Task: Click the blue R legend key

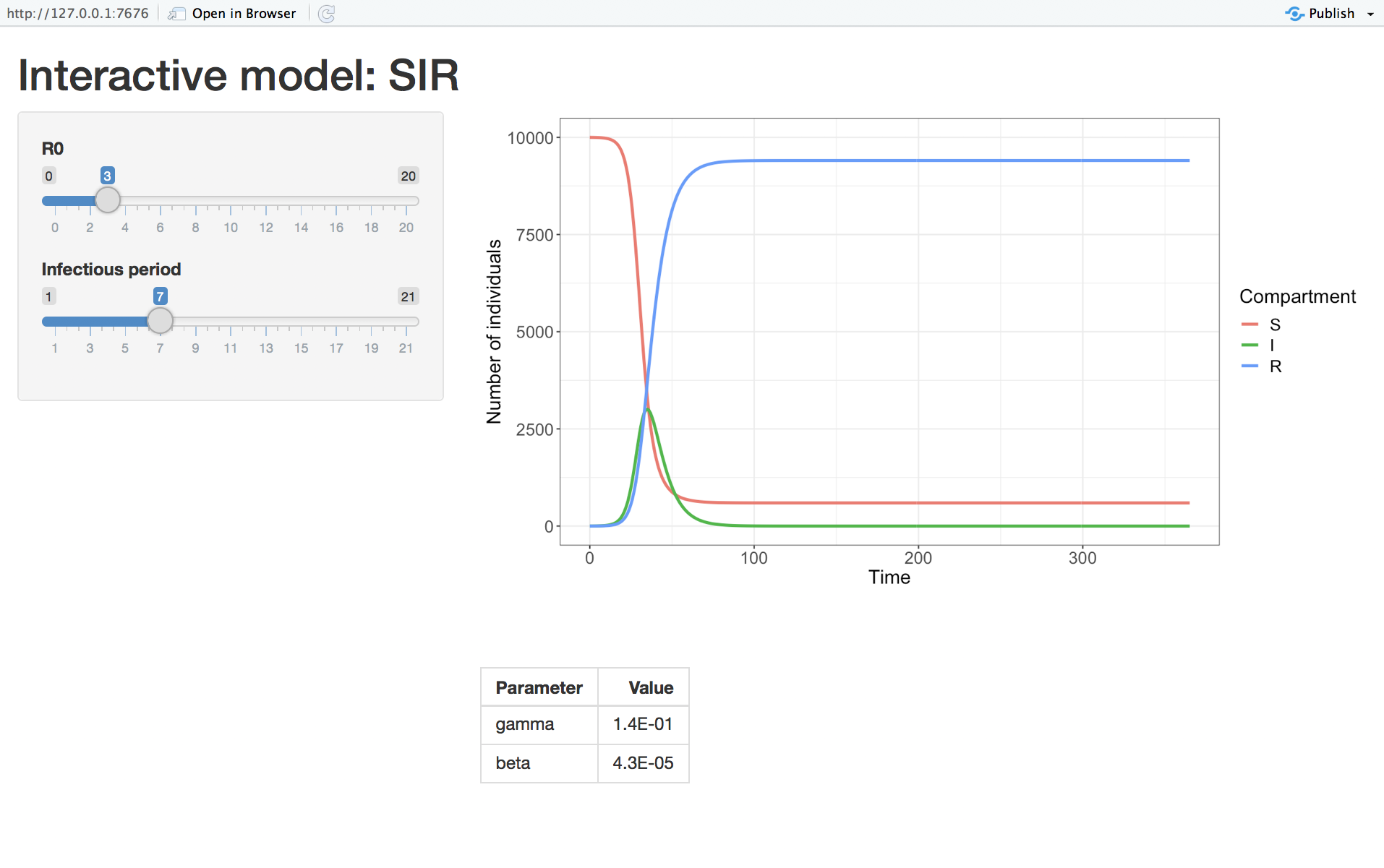Action: point(1250,366)
